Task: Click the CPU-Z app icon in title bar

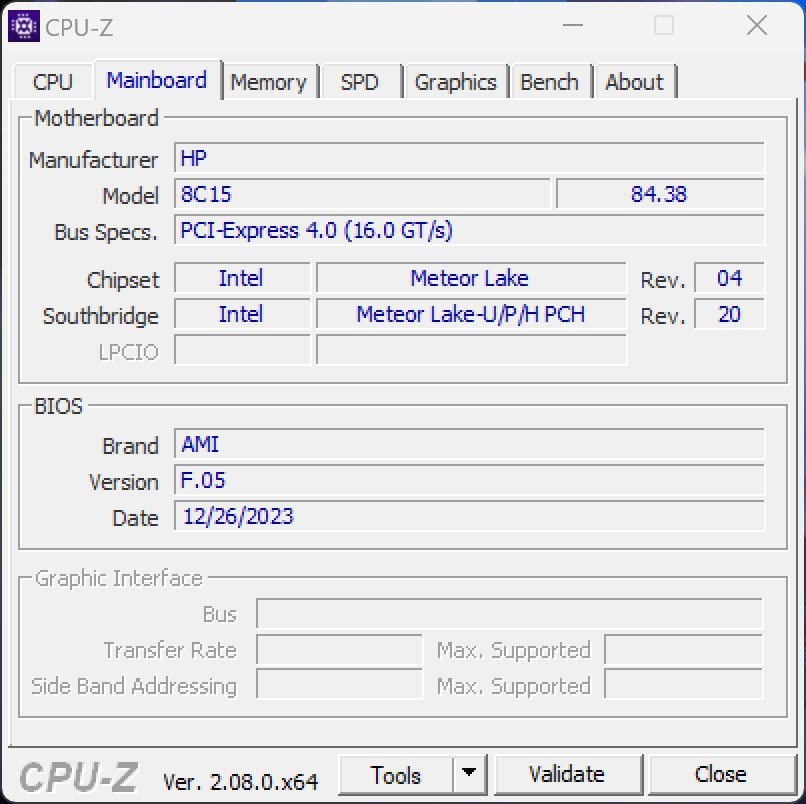Action: (x=24, y=26)
